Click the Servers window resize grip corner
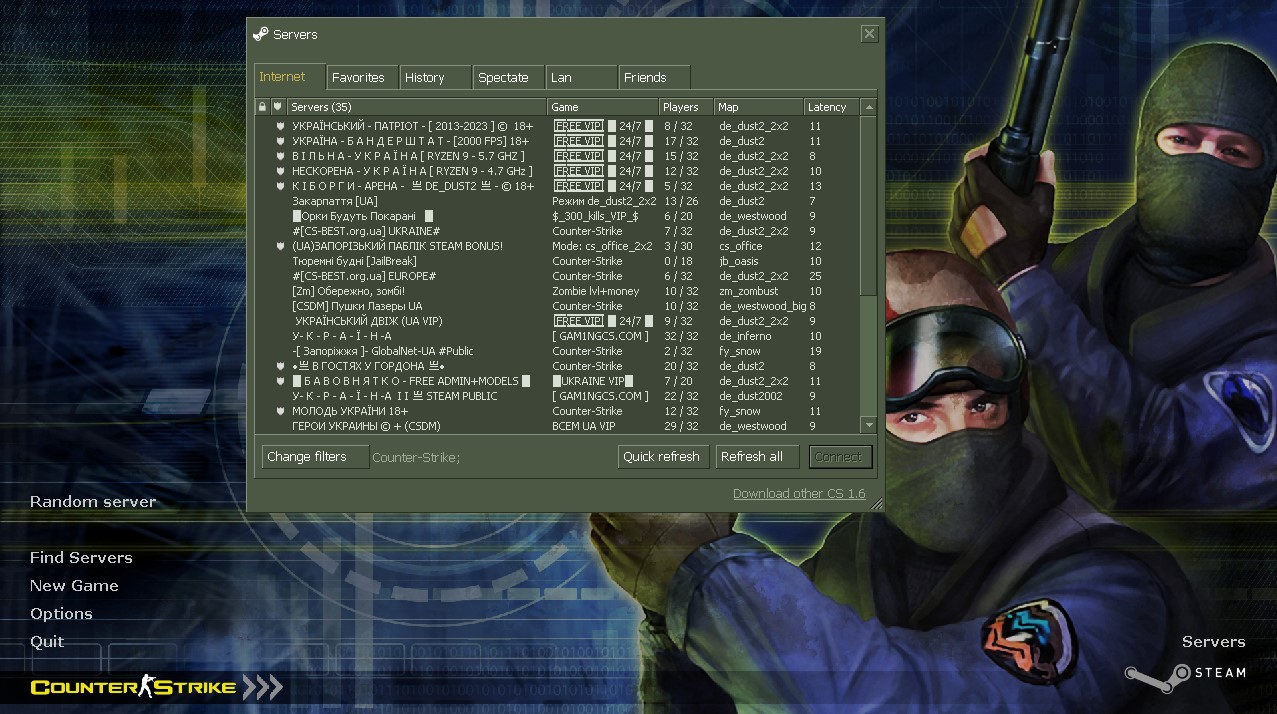 pos(876,505)
